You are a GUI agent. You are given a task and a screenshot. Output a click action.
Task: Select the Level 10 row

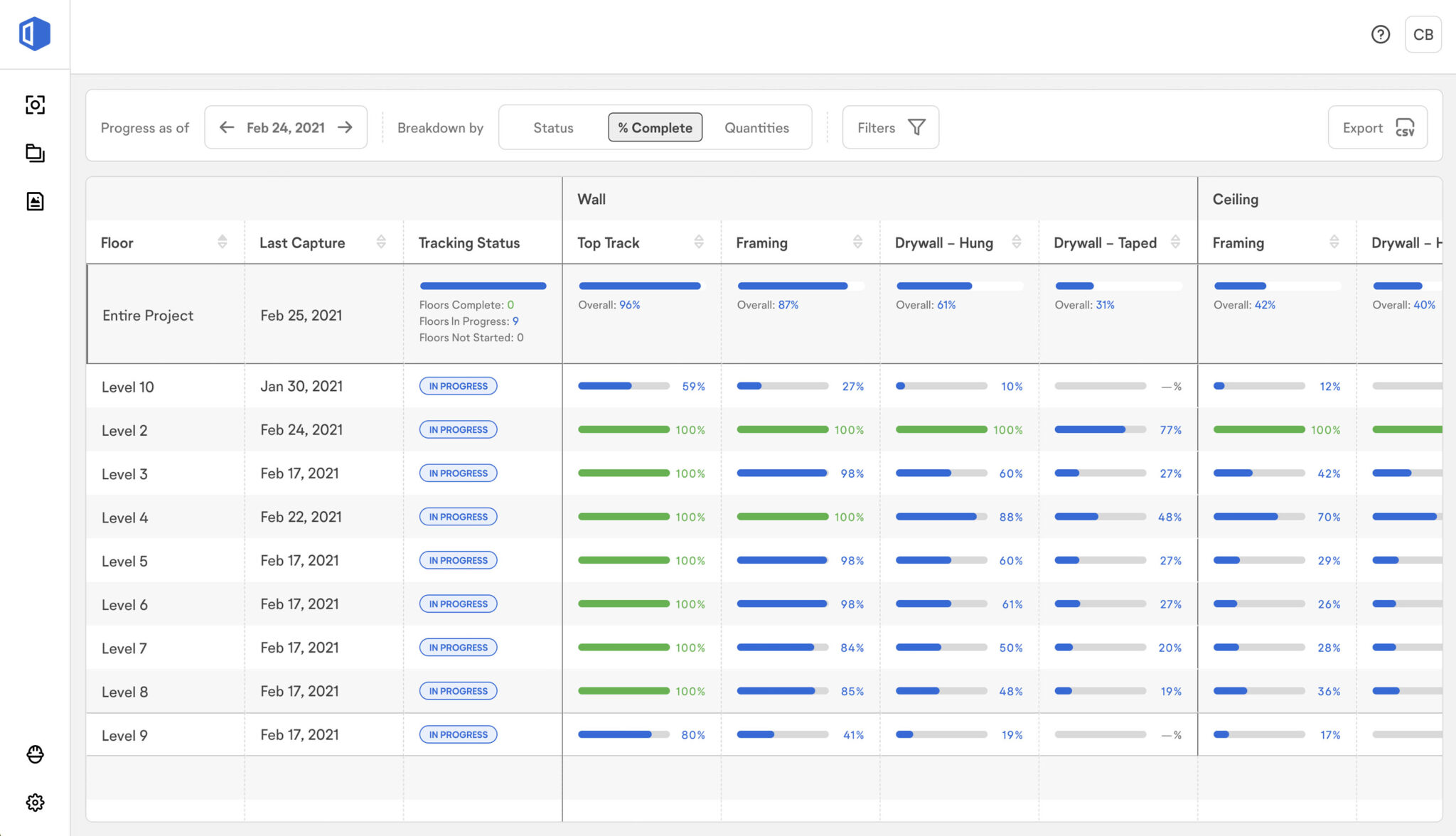pyautogui.click(x=128, y=387)
